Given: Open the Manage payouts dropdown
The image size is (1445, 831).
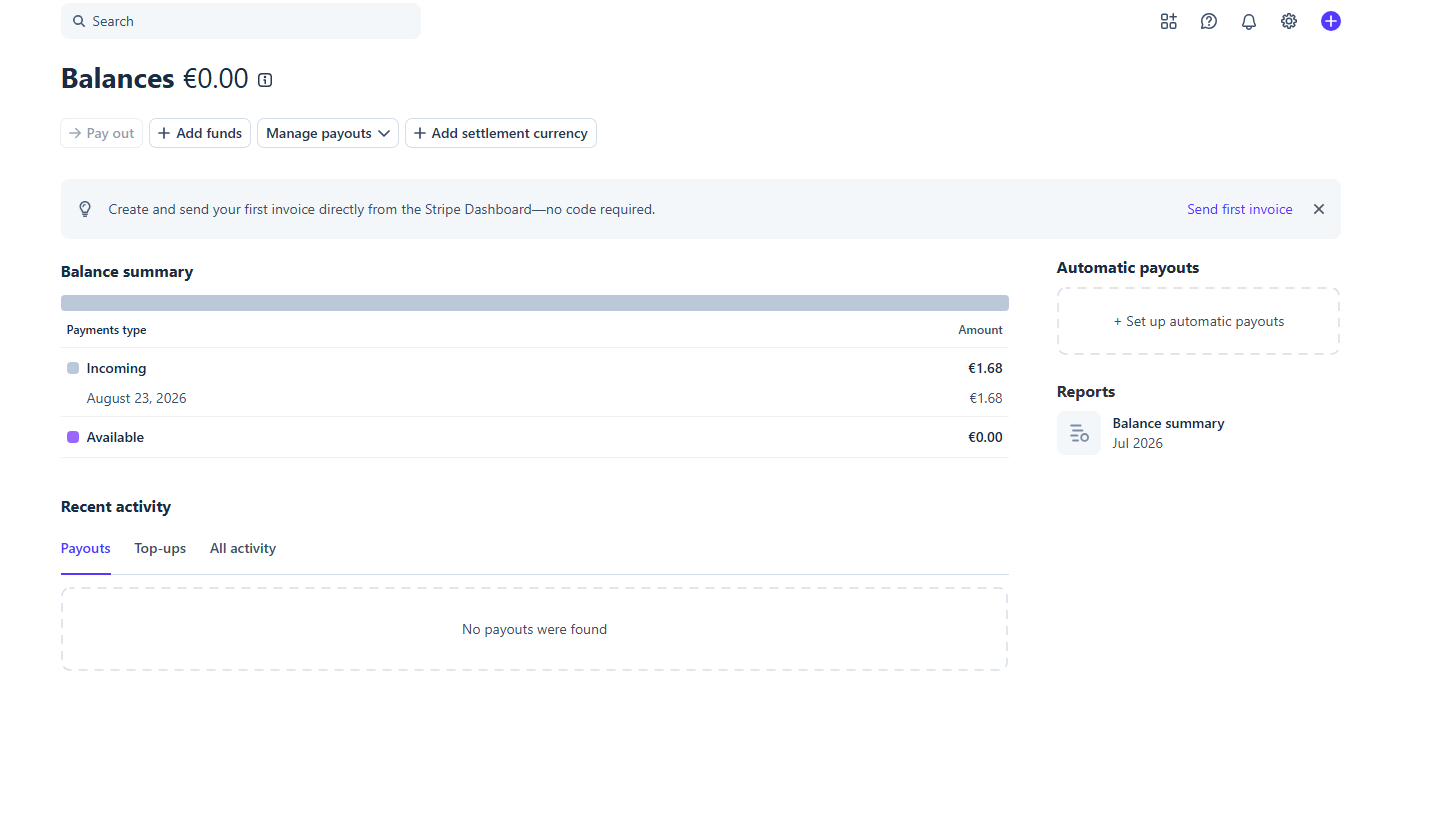Looking at the screenshot, I should [328, 133].
